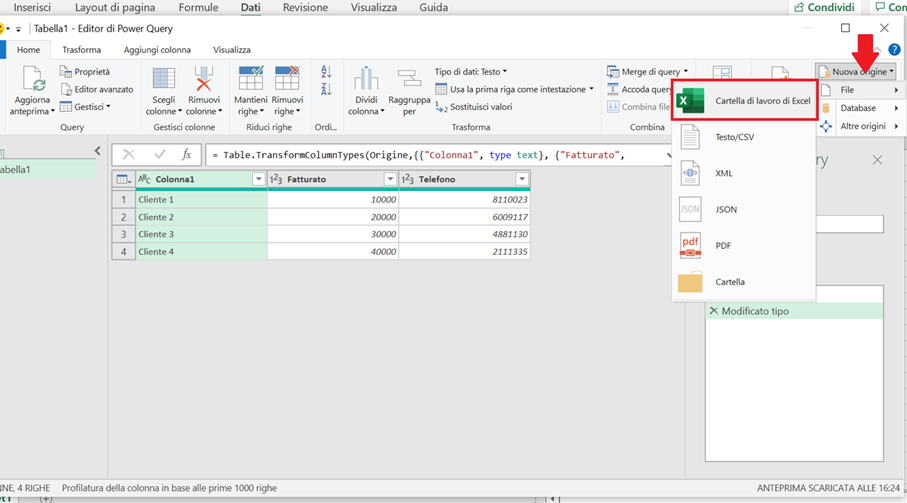Click Rimuovi colonne icon

tap(204, 79)
